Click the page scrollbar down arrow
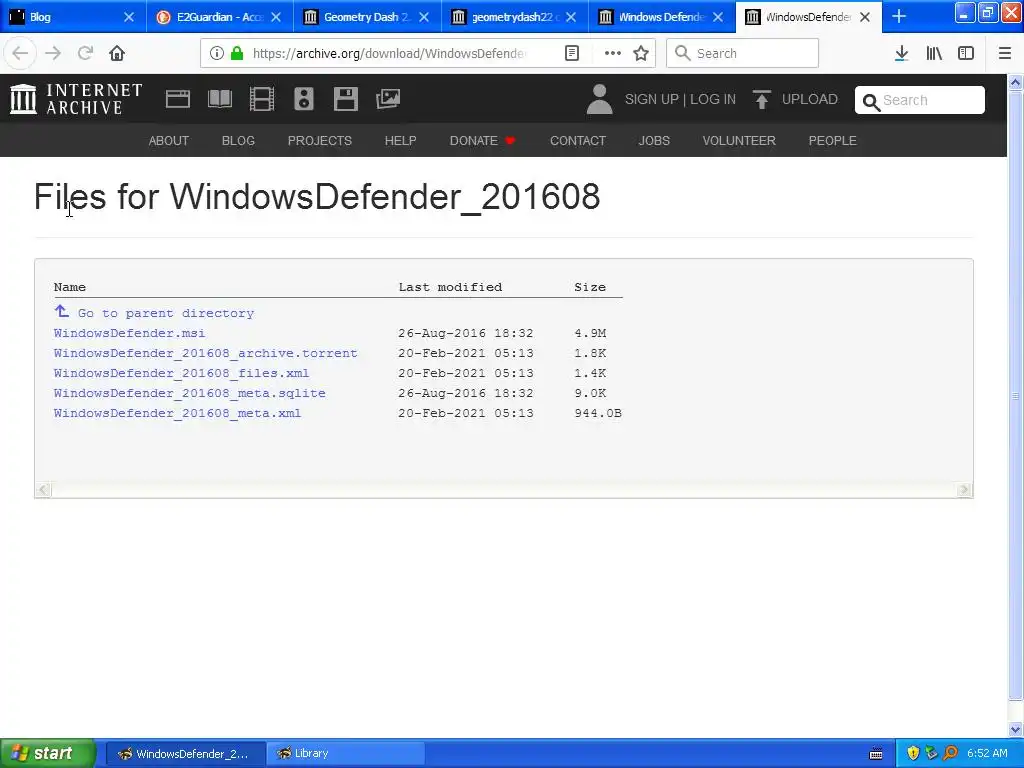 (x=1016, y=729)
